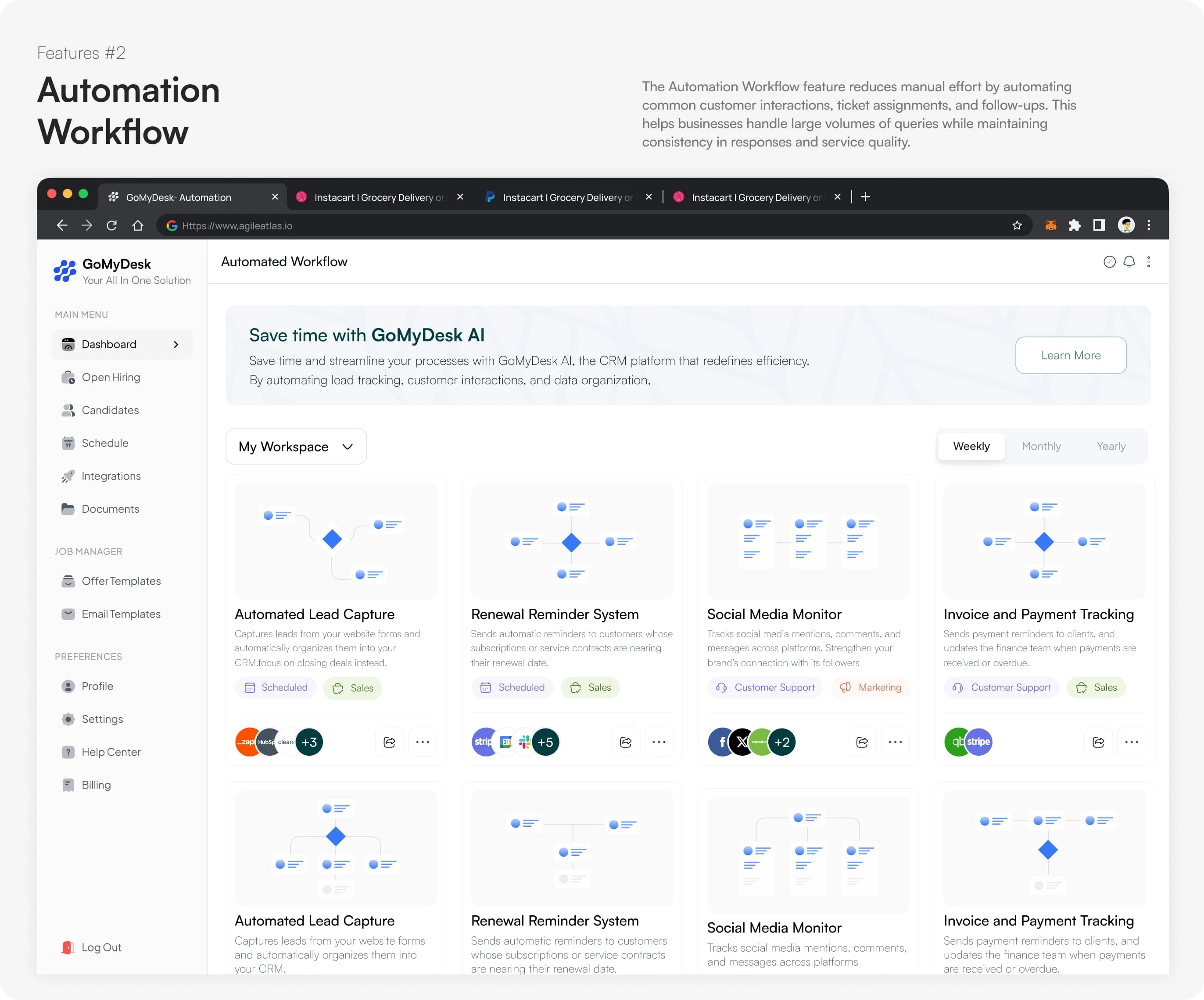This screenshot has width=1204, height=1000.
Task: Click the browser back arrow
Action: click(x=62, y=225)
